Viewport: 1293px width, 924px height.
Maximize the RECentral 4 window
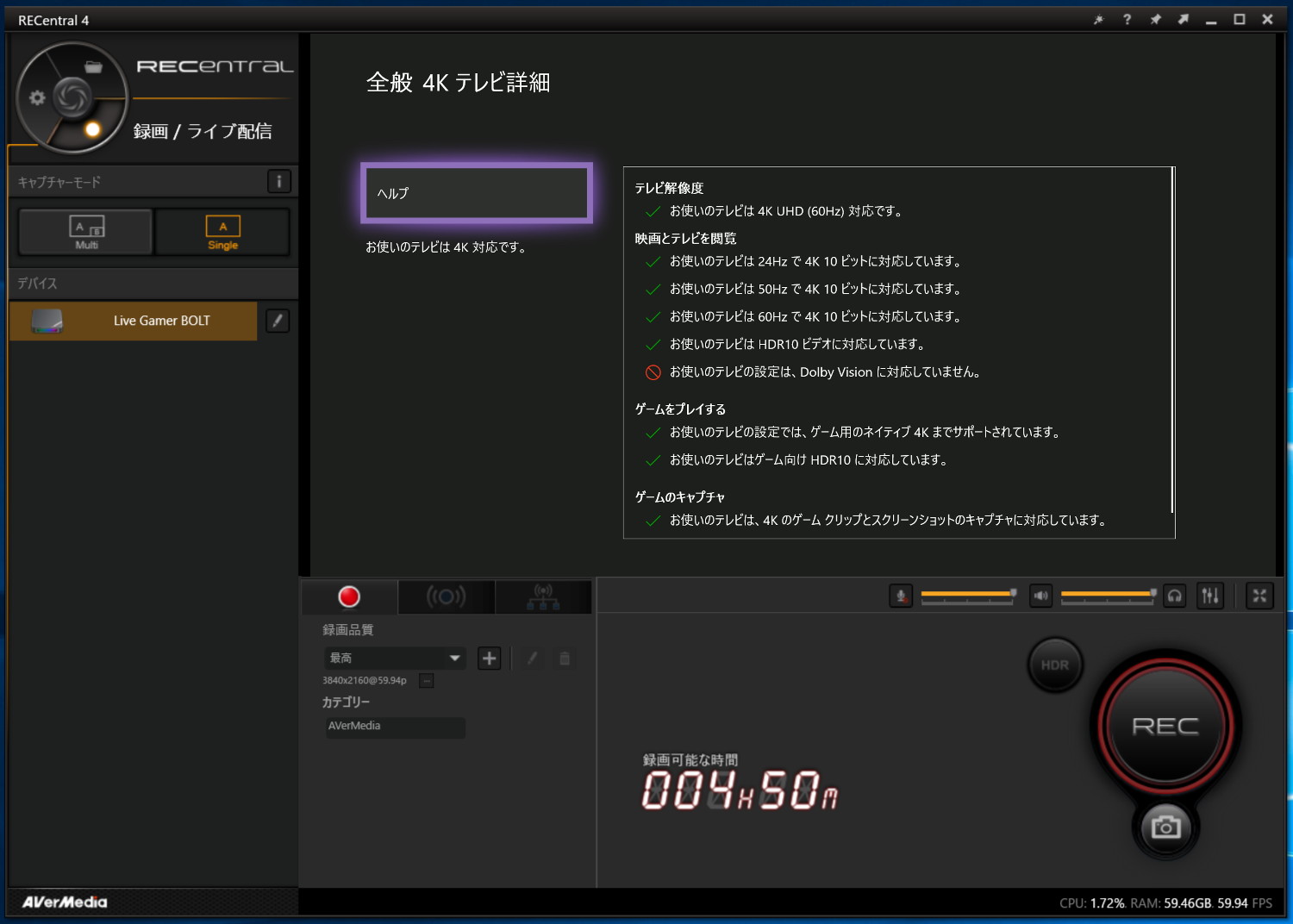tap(1240, 20)
